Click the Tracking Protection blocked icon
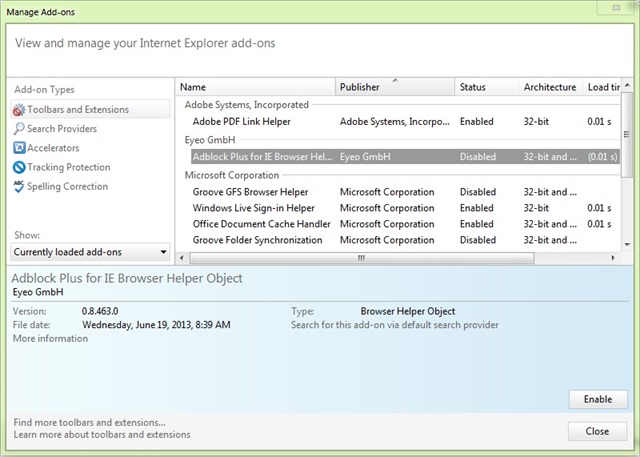The width and height of the screenshot is (640, 457). pos(19,167)
